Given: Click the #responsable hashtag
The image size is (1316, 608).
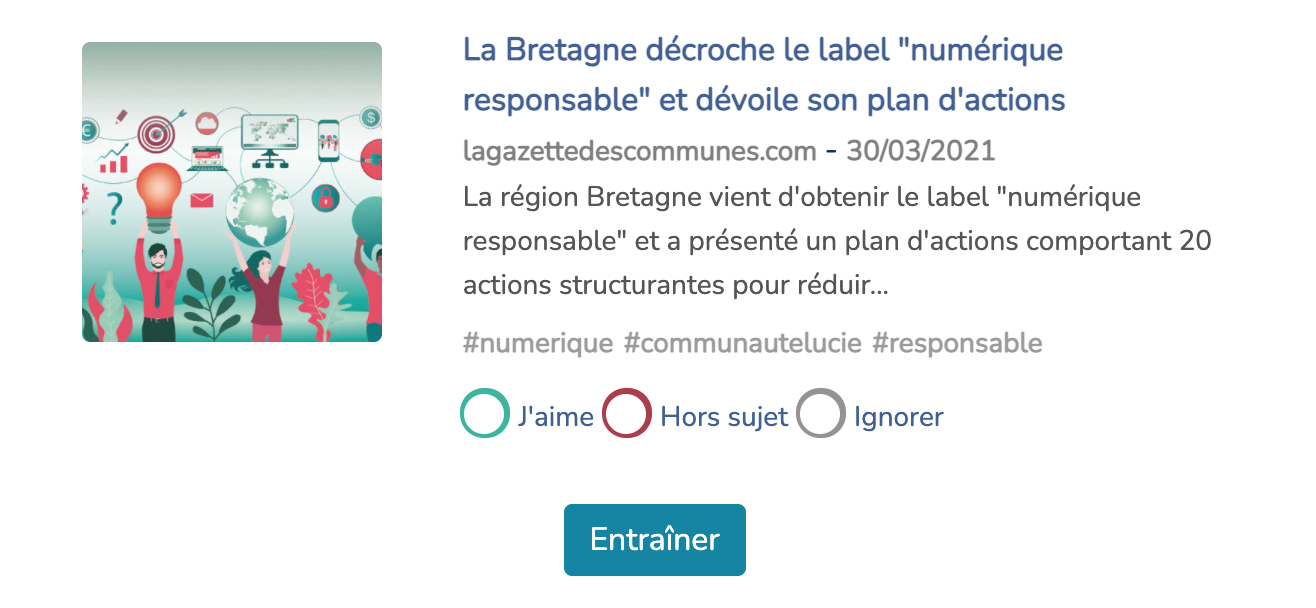Looking at the screenshot, I should [957, 343].
